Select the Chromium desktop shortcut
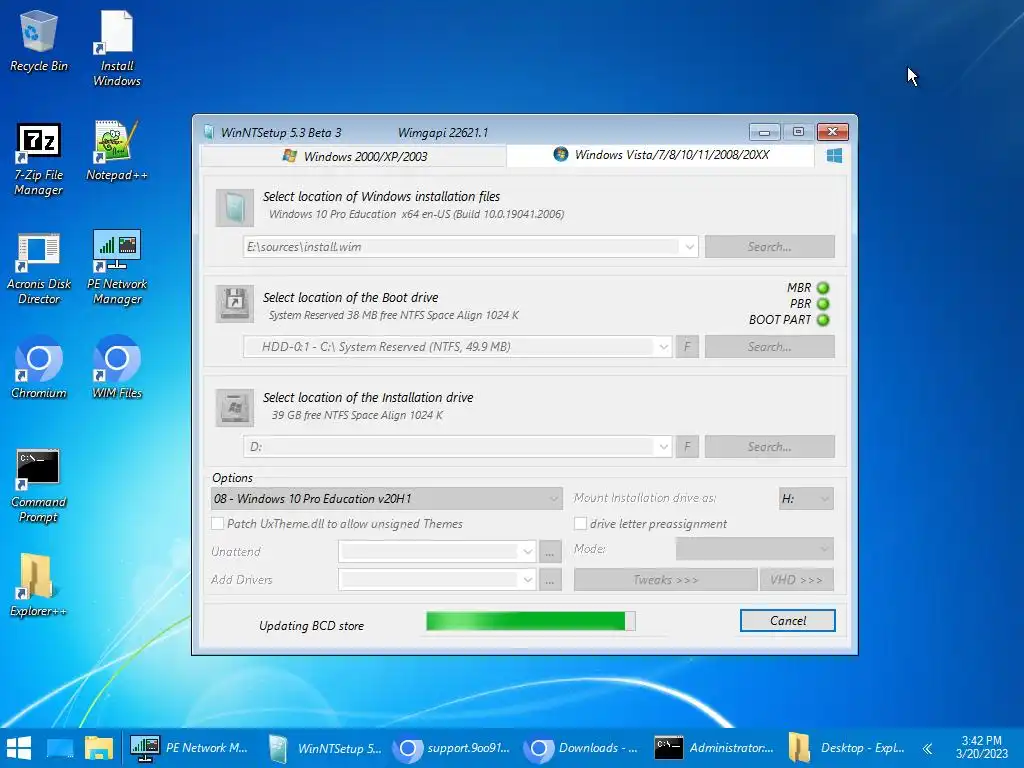1024x768 pixels. (39, 367)
